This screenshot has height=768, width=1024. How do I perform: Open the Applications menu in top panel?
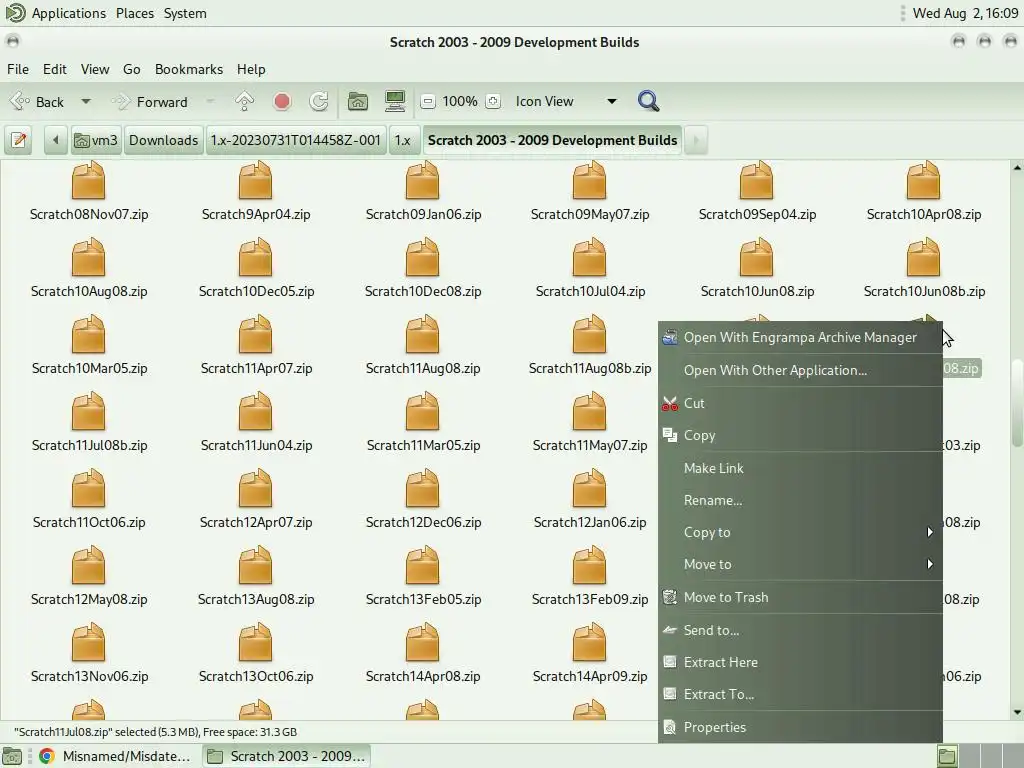pyautogui.click(x=69, y=13)
